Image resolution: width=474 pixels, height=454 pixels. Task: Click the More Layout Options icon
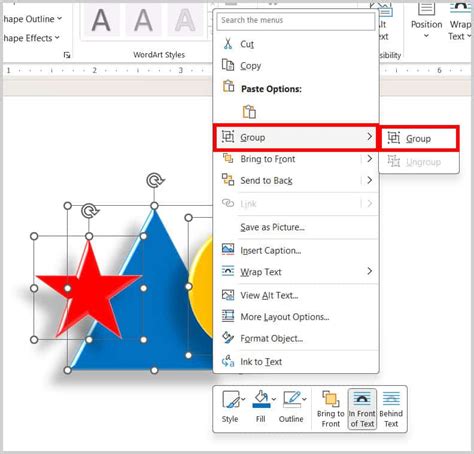click(x=228, y=316)
